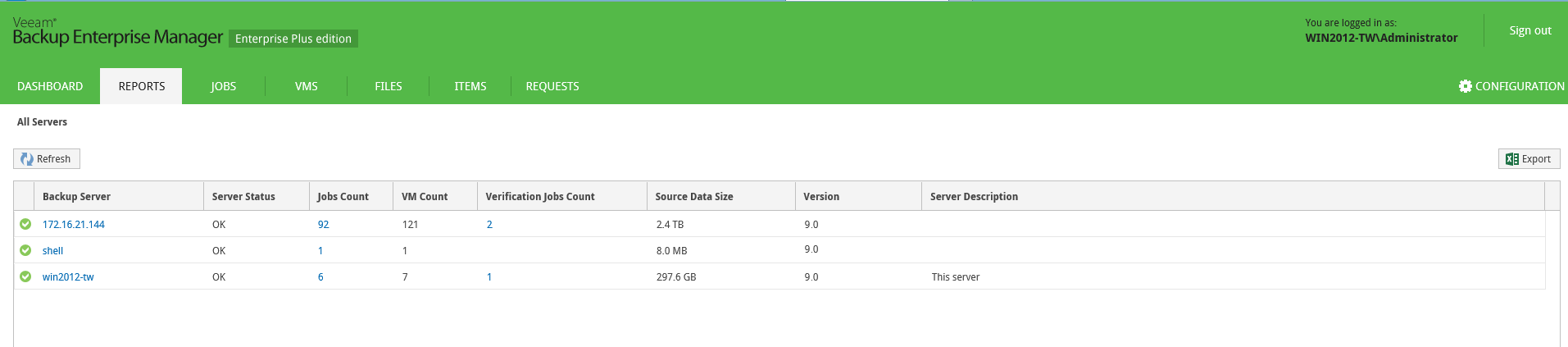Click green status icon for win2012-tw
Screen dimensions: 1568x347
[x=25, y=276]
